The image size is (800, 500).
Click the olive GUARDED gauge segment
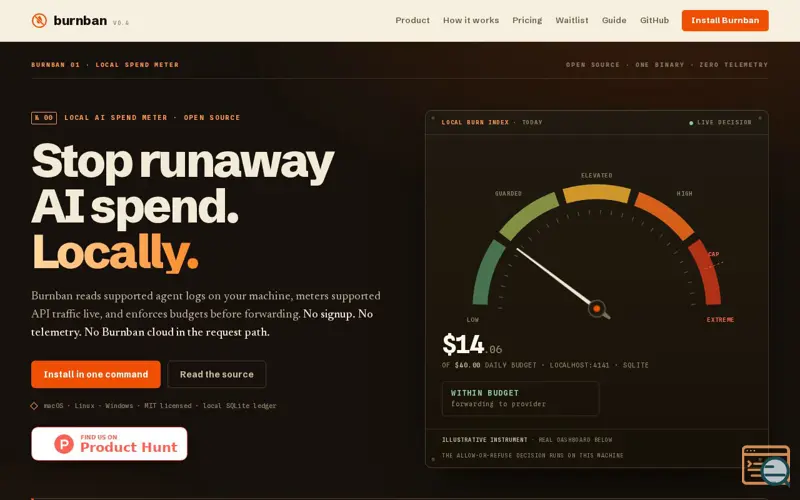click(x=529, y=215)
